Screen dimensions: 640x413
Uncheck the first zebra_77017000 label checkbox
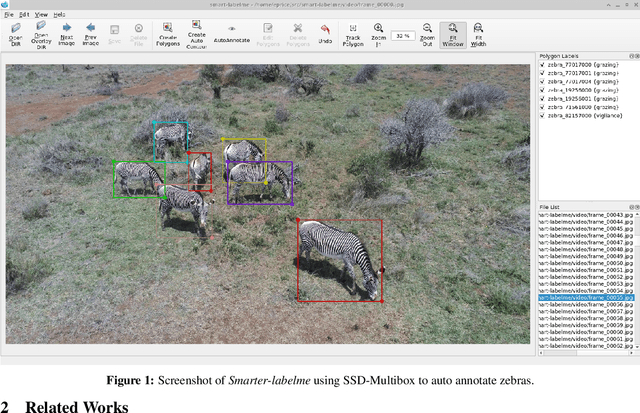(x=541, y=64)
